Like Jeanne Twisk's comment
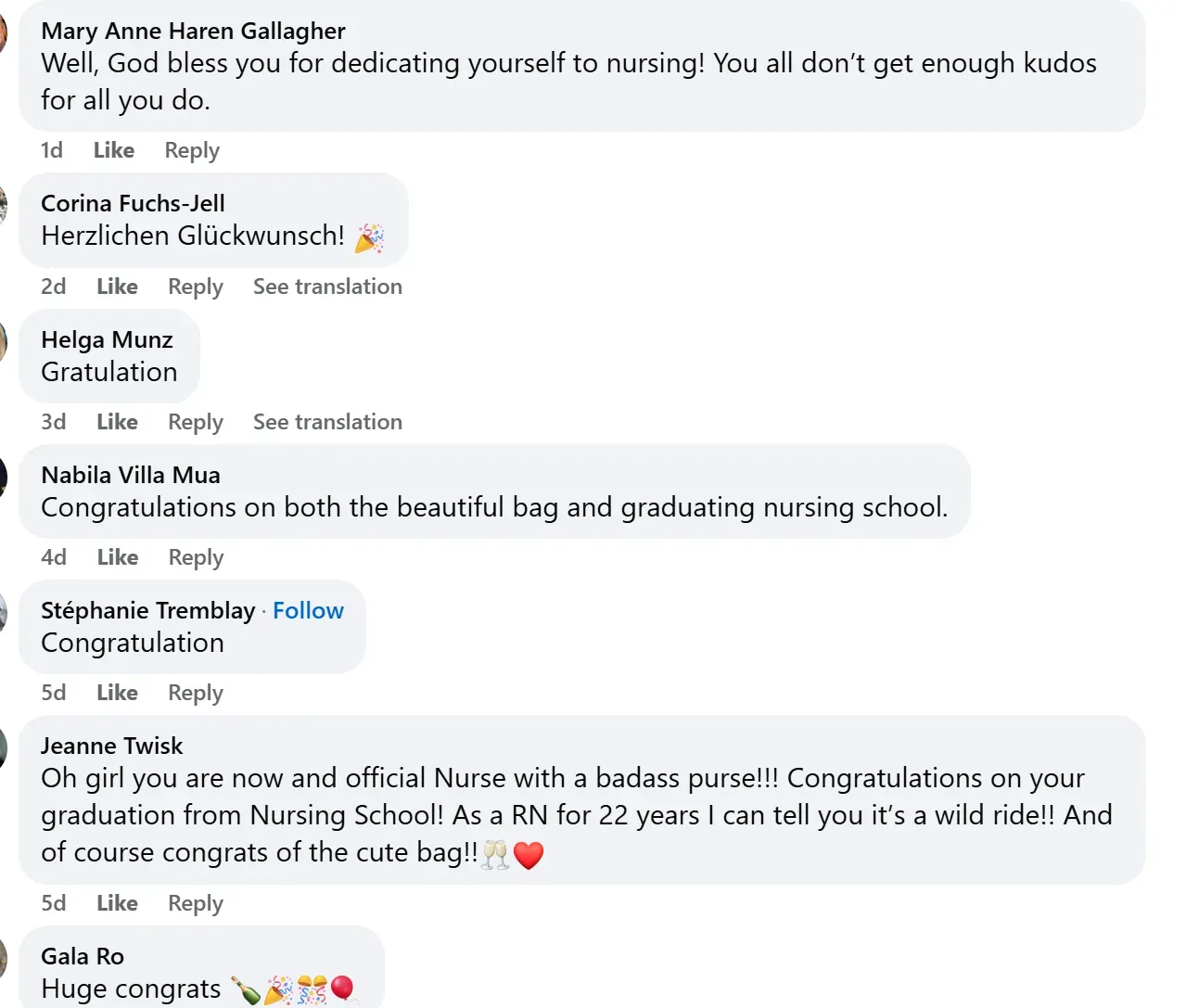Screen dimensions: 1186x1008 coord(117,903)
